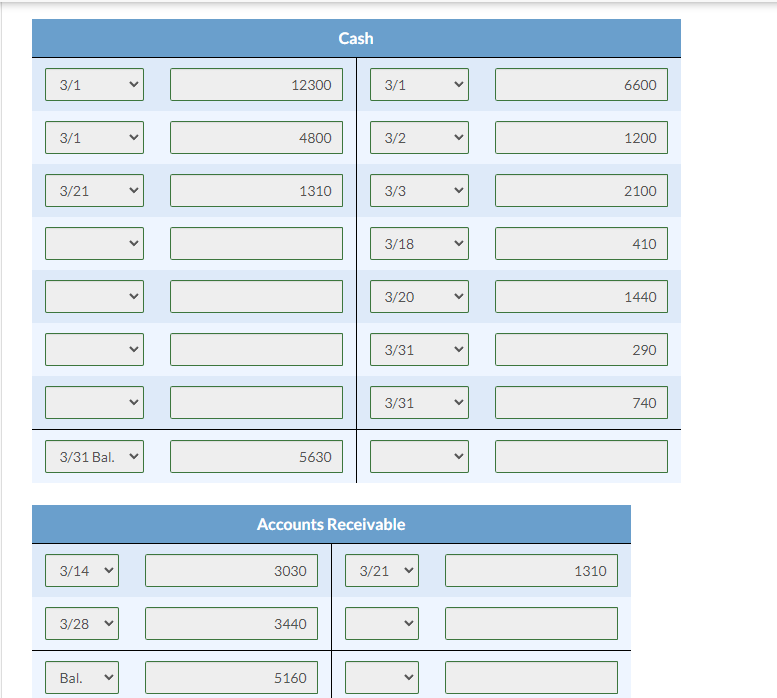This screenshot has width=777, height=698.
Task: Open the Accounts Receivable debit dropdown showing 3/14
Action: tap(82, 571)
